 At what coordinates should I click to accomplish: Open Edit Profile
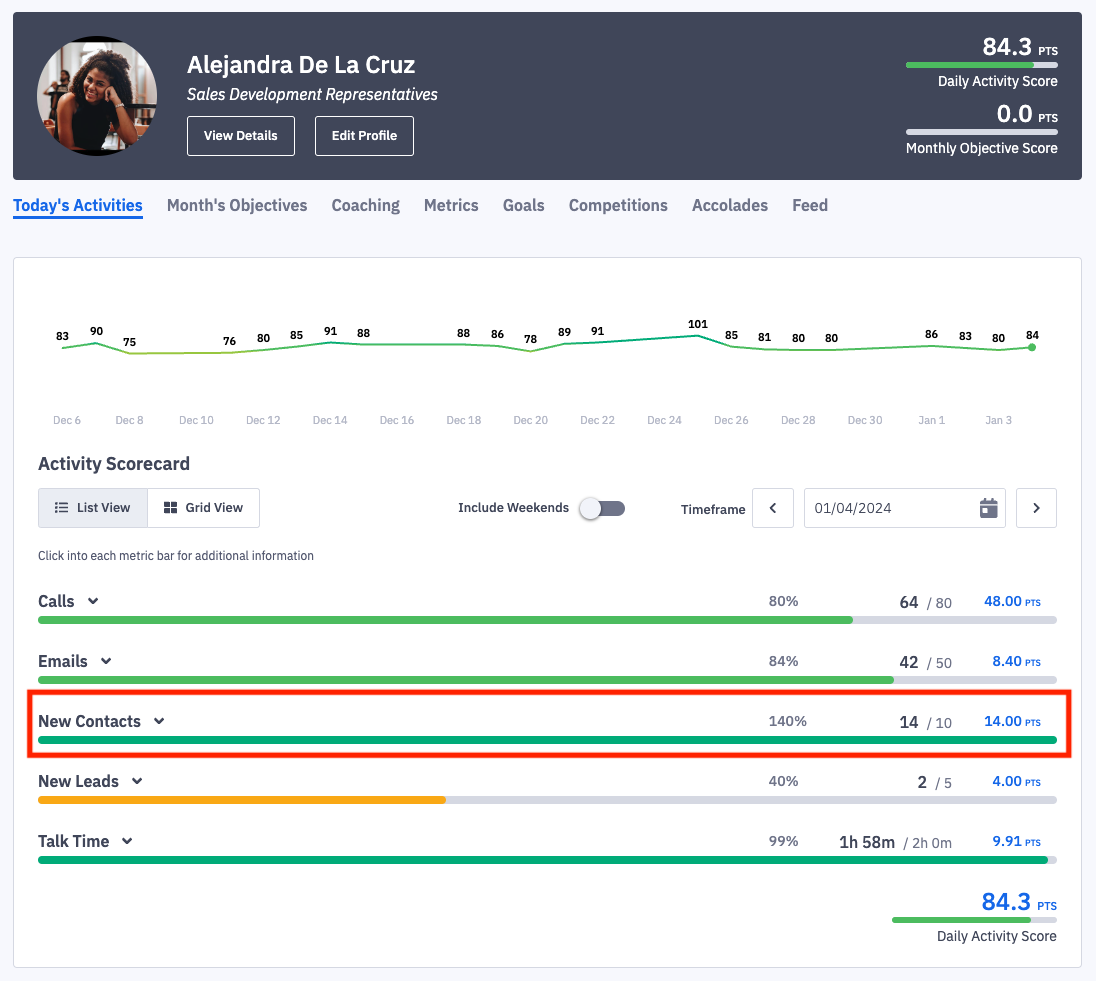(364, 135)
